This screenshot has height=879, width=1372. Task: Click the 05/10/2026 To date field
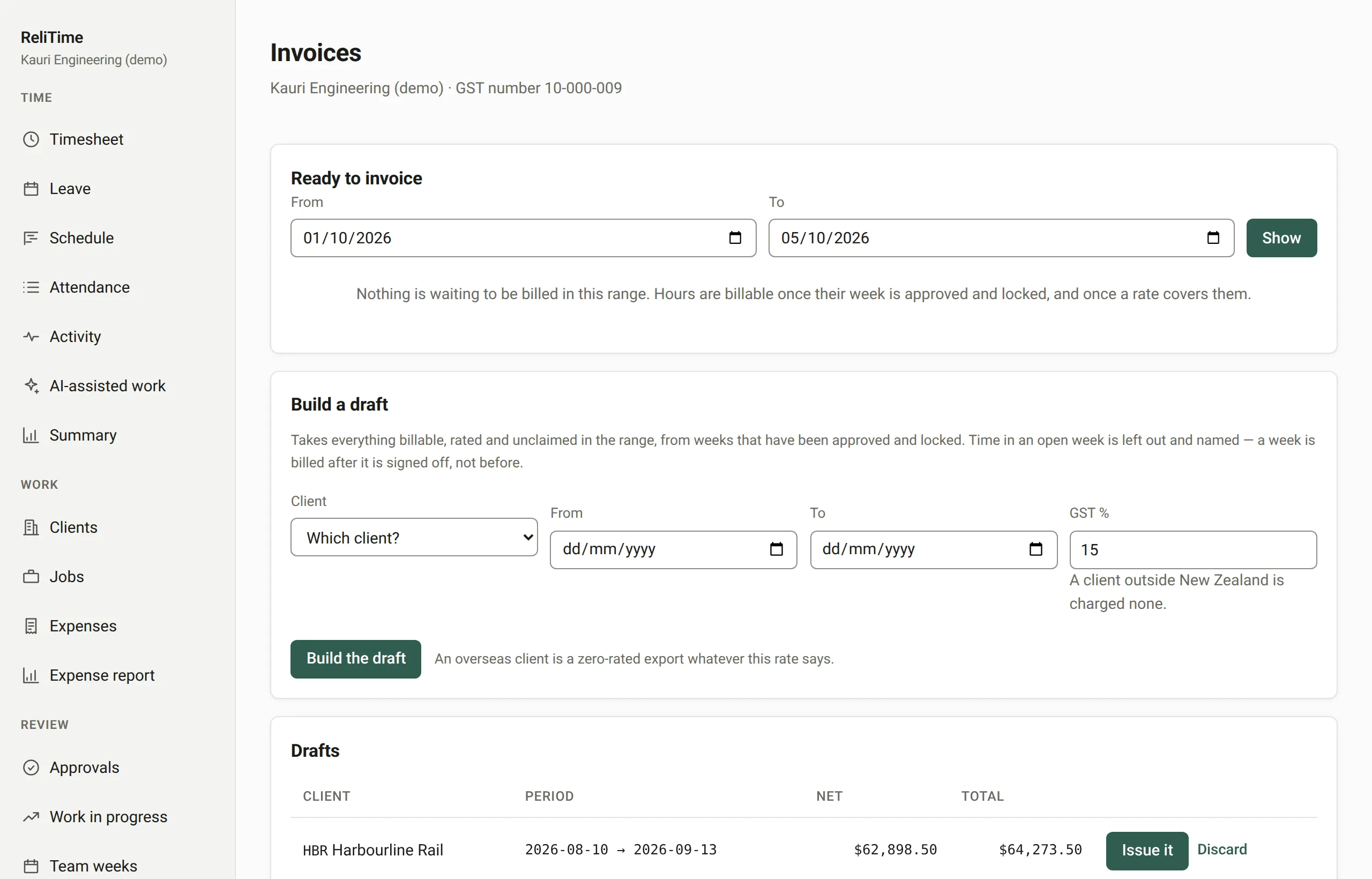[1002, 238]
